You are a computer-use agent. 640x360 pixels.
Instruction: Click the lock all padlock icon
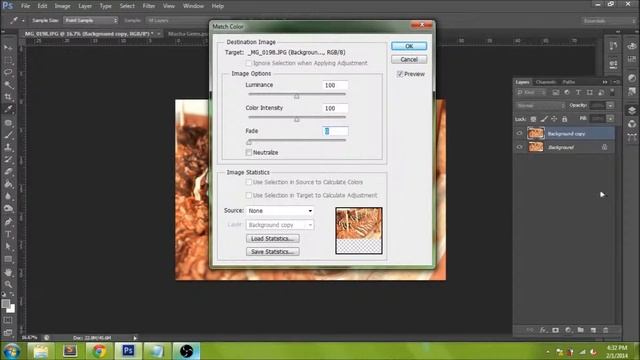[564, 119]
